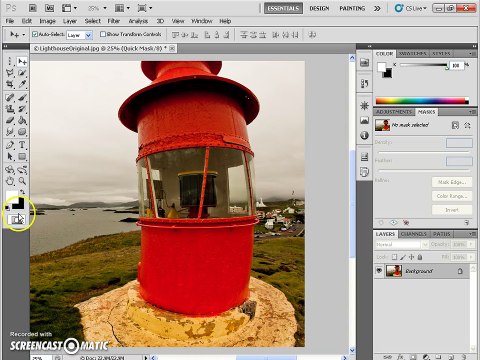
Task: Reset to default foreground and background colors
Action: [8, 209]
